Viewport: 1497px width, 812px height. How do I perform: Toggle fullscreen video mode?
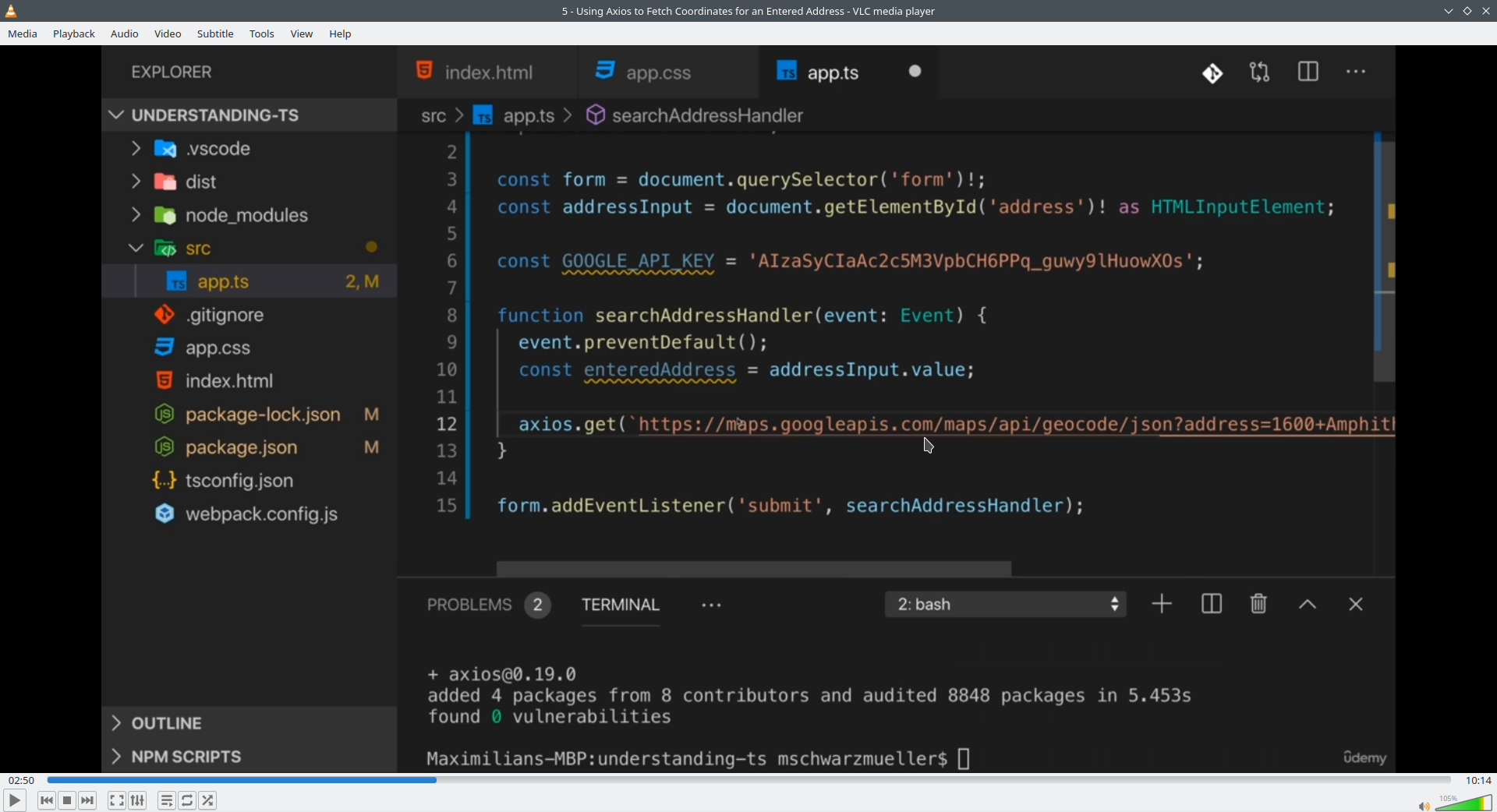117,800
